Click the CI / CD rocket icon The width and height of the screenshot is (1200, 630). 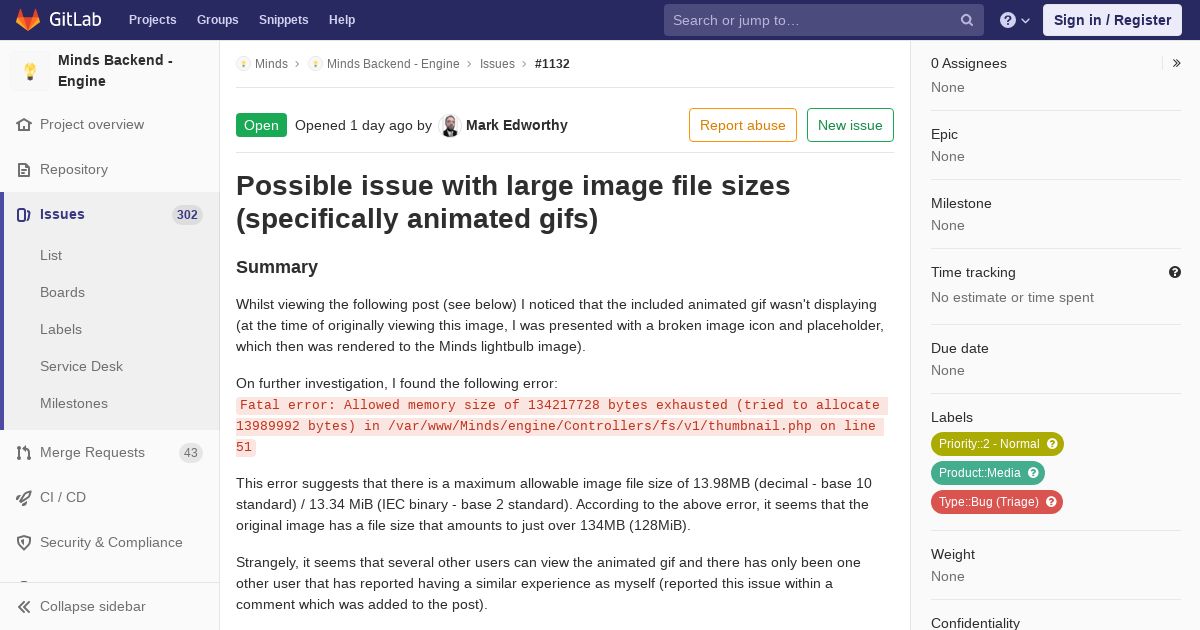(x=24, y=498)
